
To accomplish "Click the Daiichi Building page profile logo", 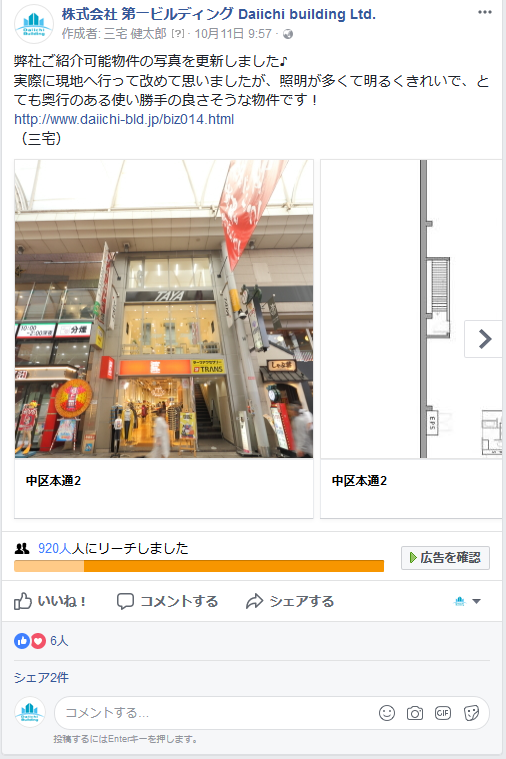I will (x=34, y=24).
